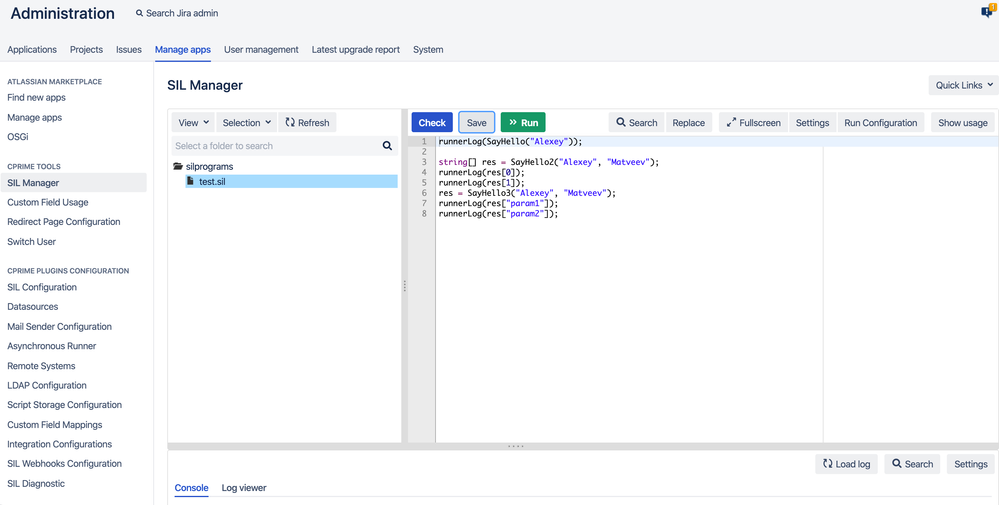Click the console Search button
The image size is (999, 505).
click(x=912, y=464)
